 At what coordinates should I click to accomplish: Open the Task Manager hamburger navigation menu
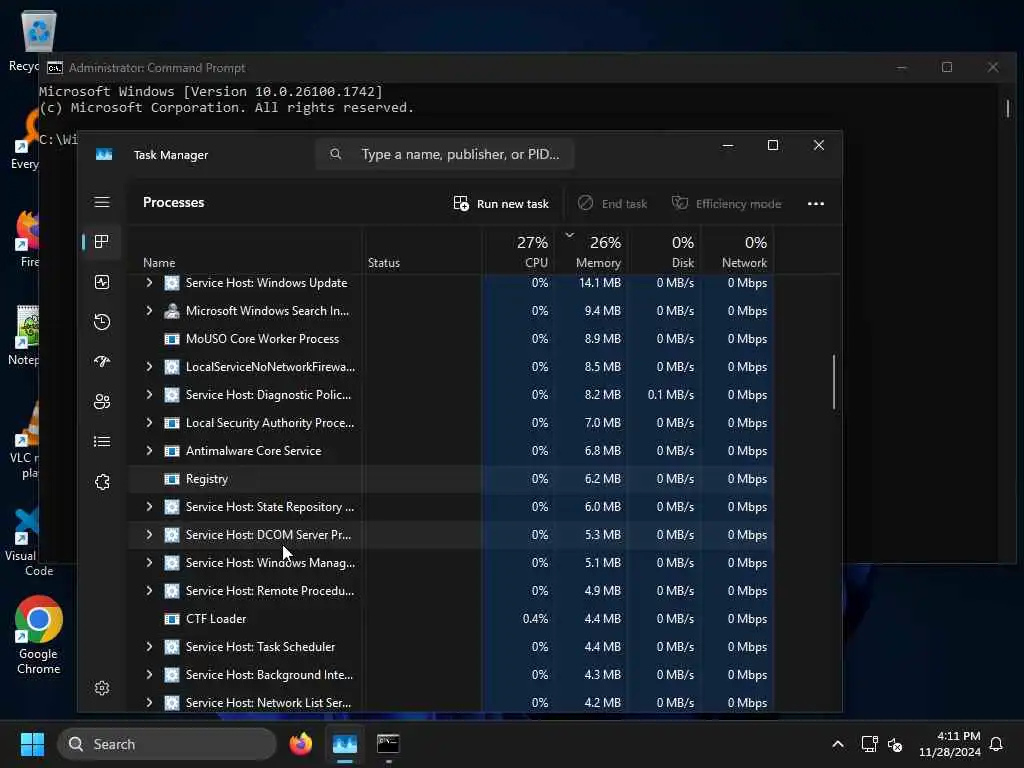point(102,202)
